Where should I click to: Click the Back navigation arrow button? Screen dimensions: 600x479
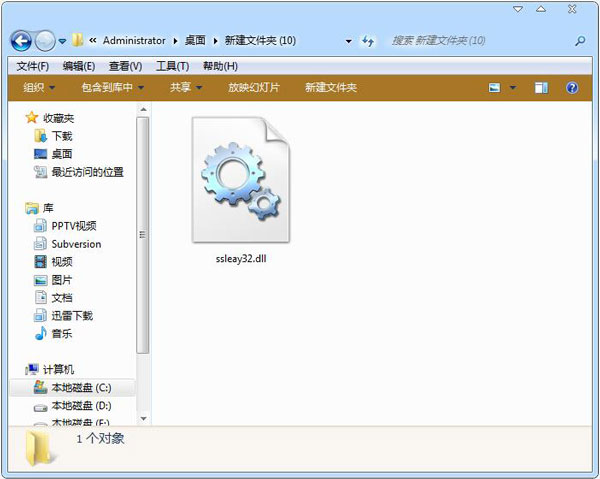click(22, 41)
